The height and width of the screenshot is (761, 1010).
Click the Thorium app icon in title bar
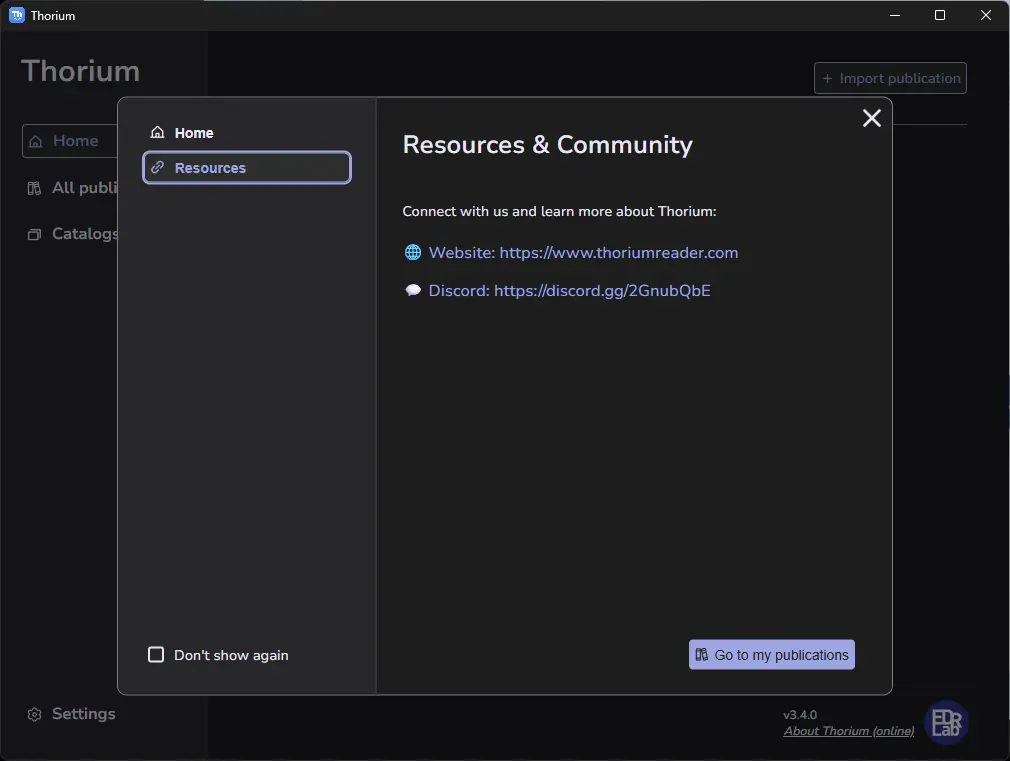[17, 15]
